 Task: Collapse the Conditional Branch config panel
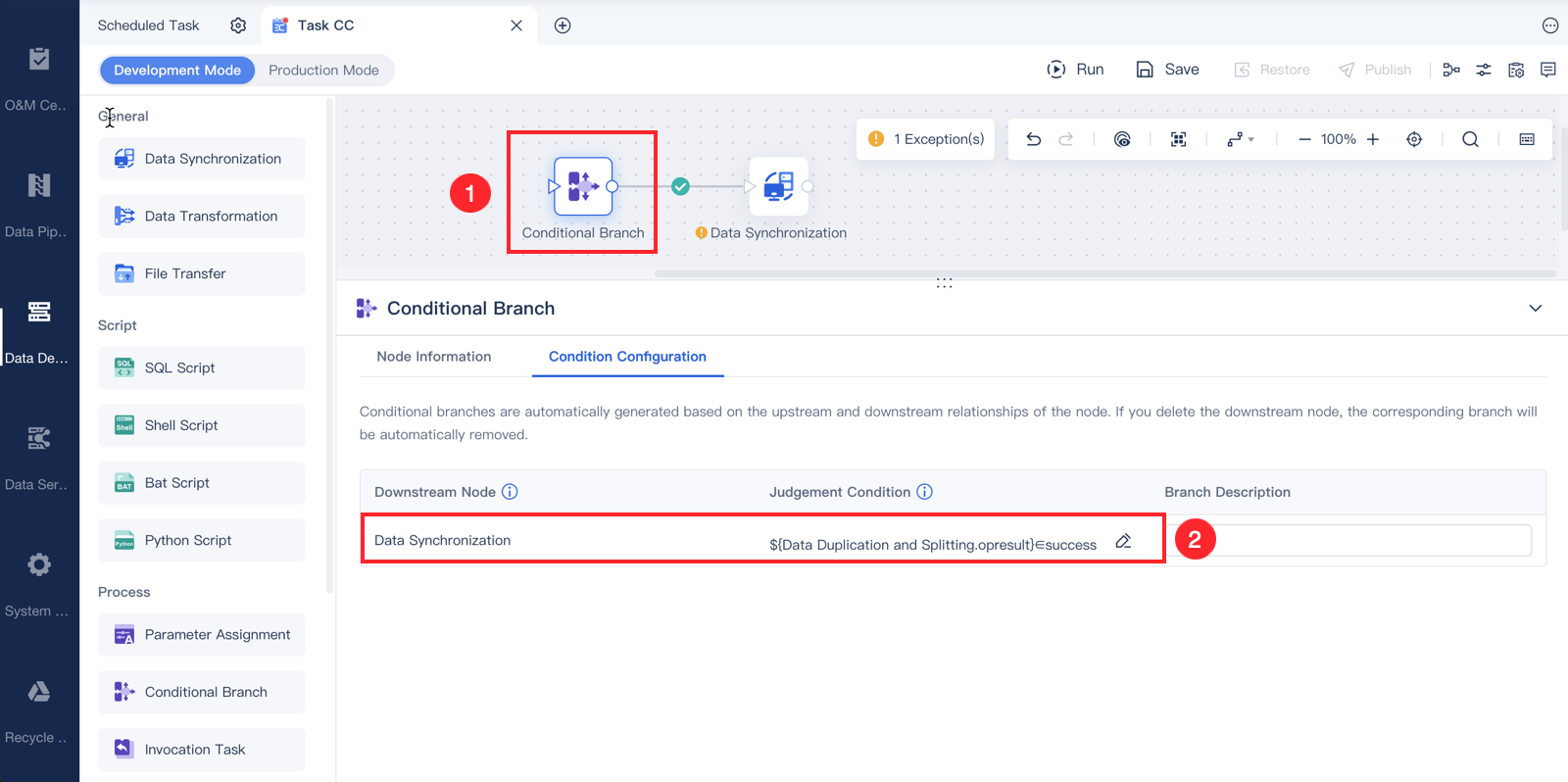(1536, 308)
